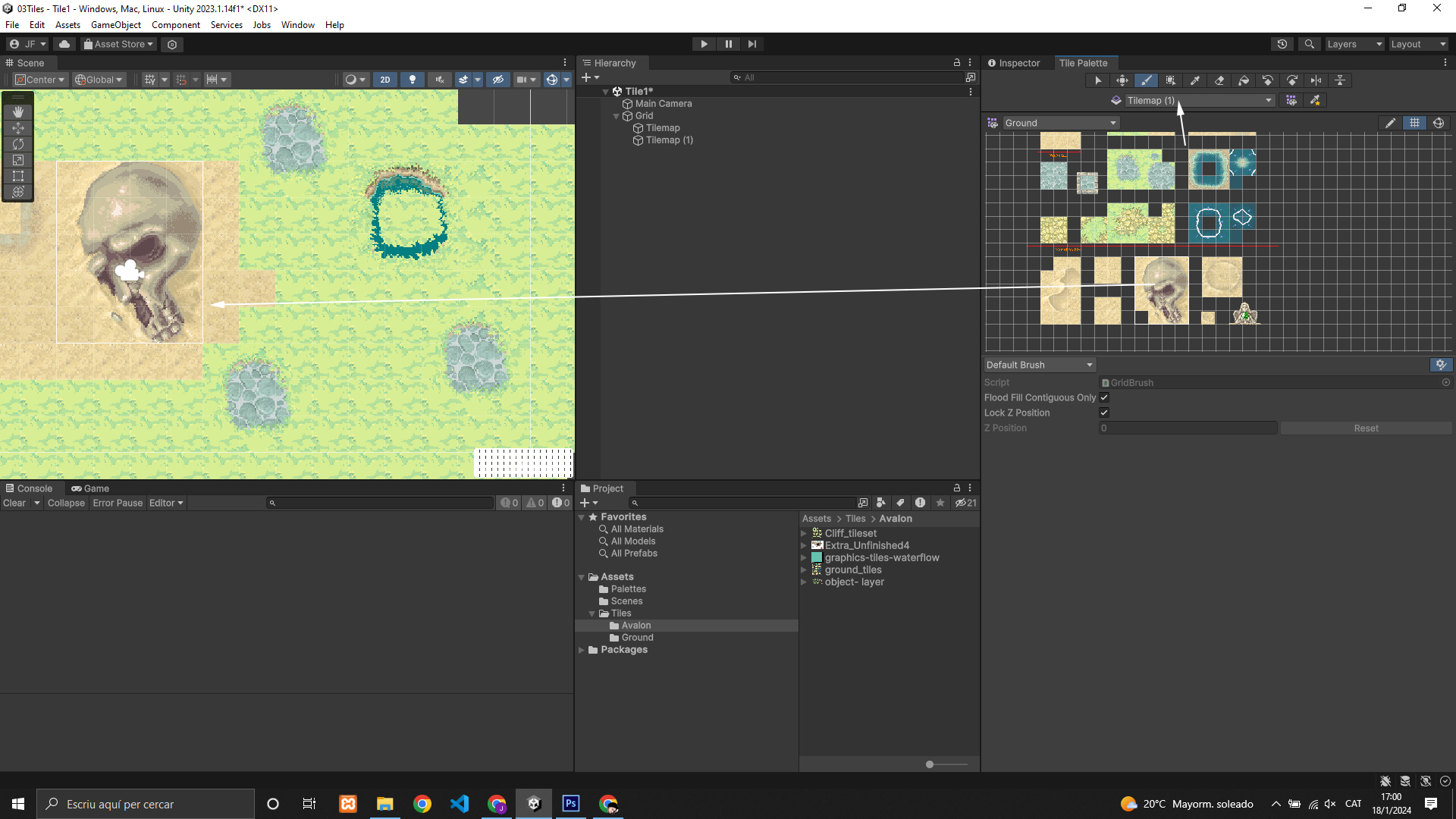Click the Reset button for Z Position

coord(1366,428)
